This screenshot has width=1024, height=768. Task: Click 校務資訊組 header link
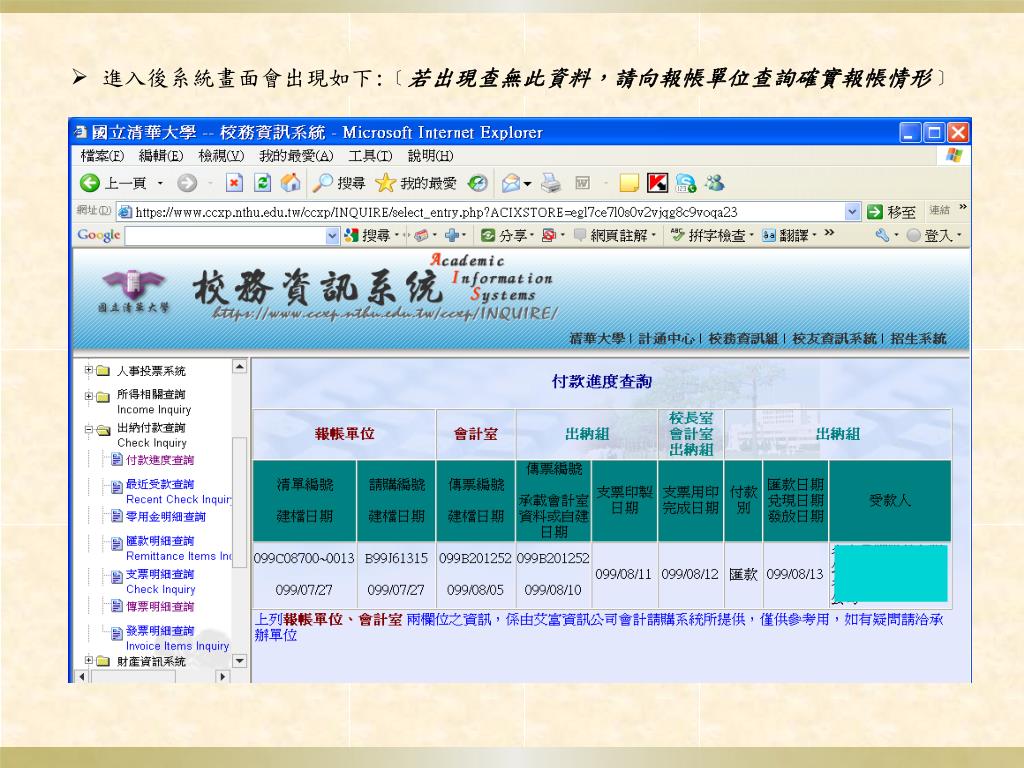click(743, 338)
